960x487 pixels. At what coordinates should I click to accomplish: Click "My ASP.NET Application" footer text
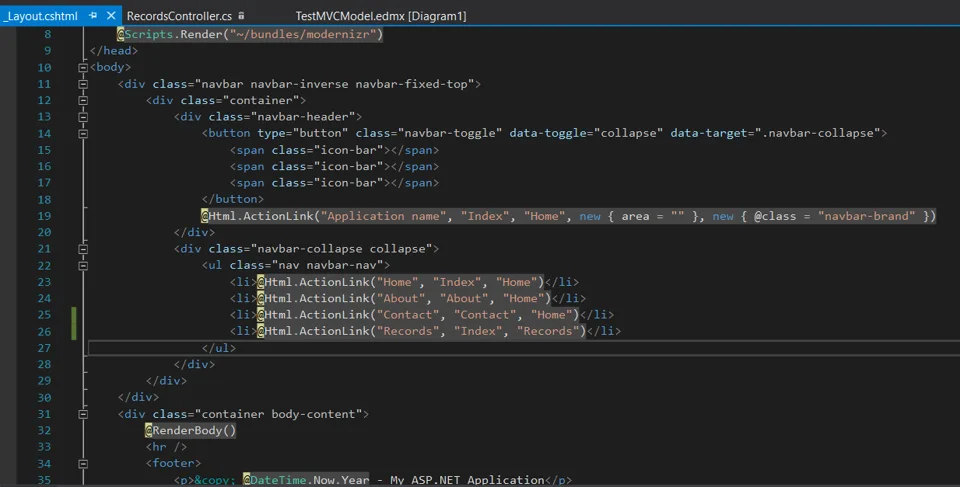click(x=467, y=480)
